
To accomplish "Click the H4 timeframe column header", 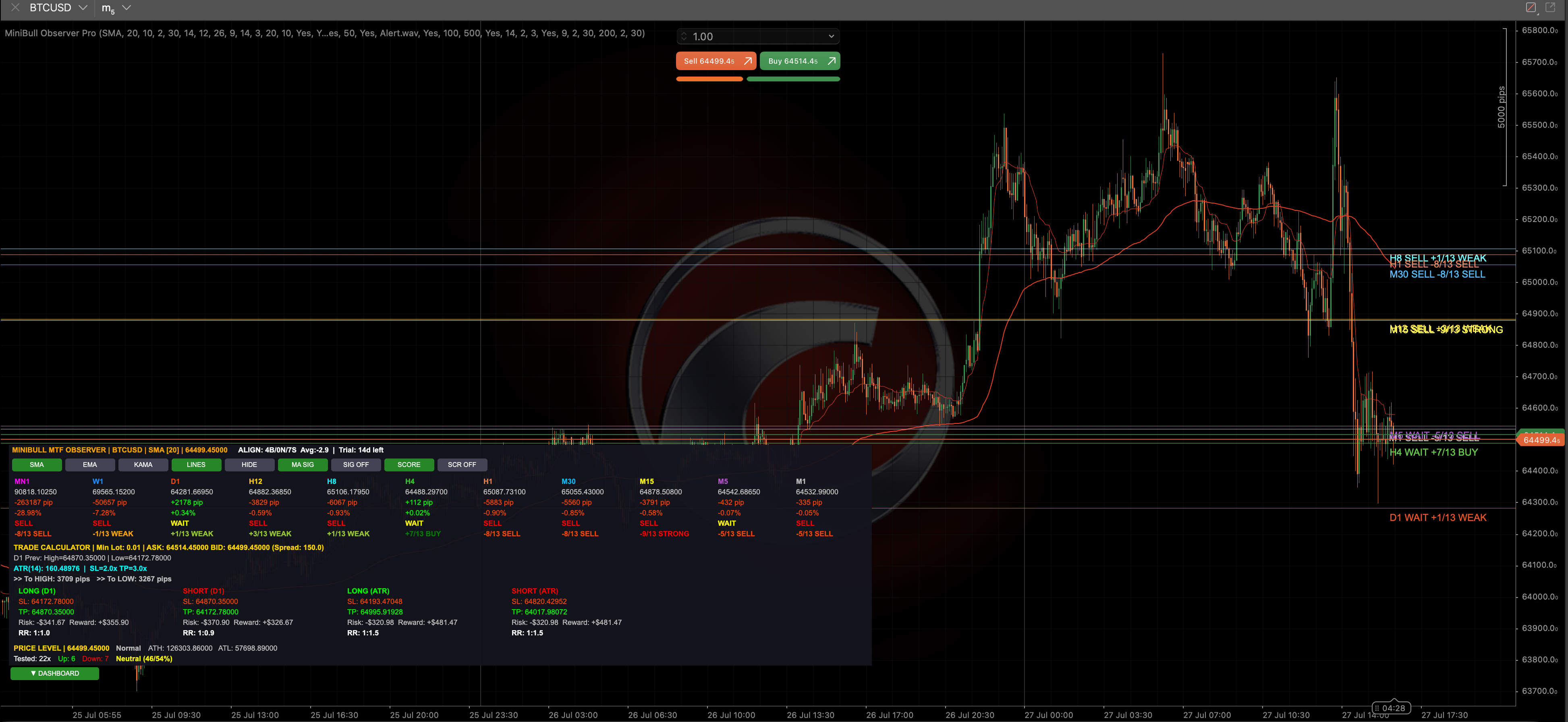I will pos(410,481).
